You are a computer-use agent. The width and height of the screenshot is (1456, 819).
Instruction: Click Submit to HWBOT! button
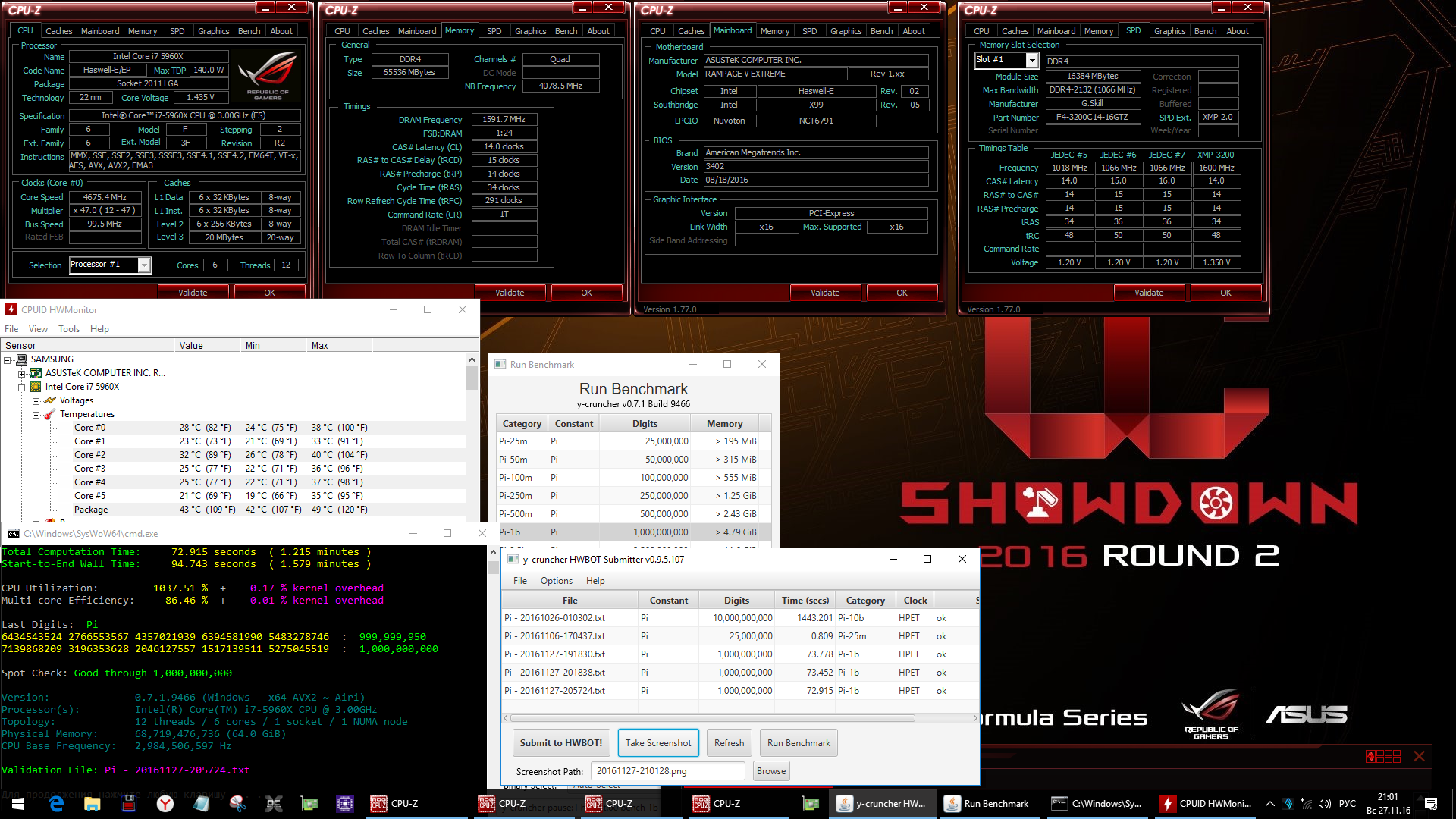pos(561,743)
